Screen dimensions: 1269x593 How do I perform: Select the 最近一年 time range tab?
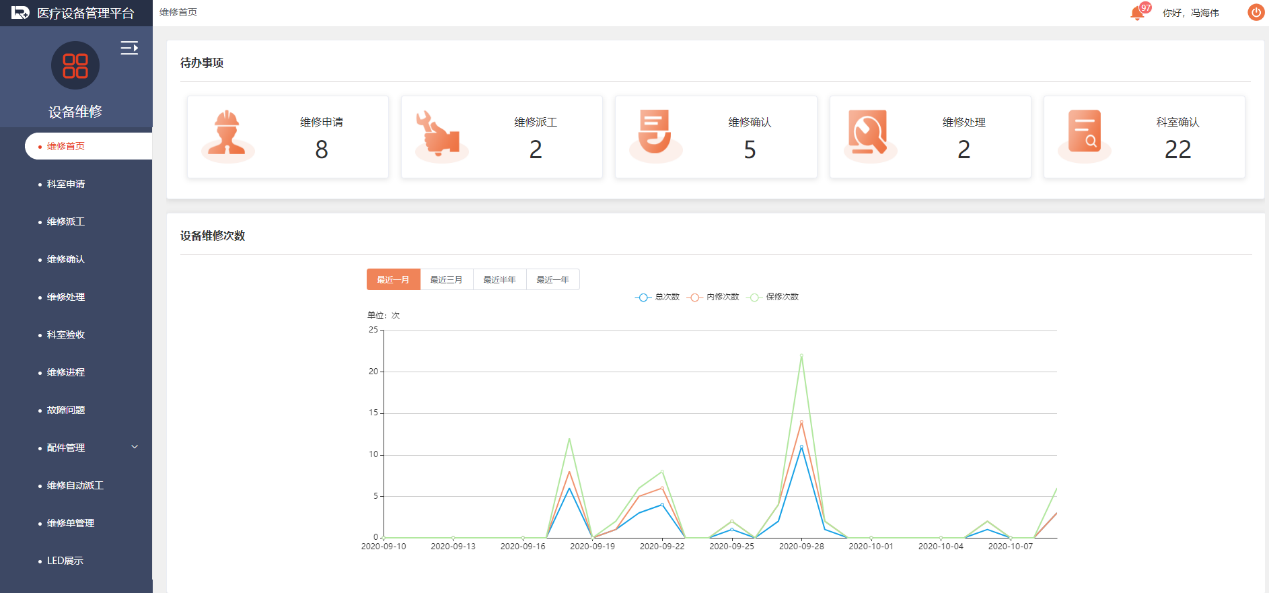click(553, 280)
